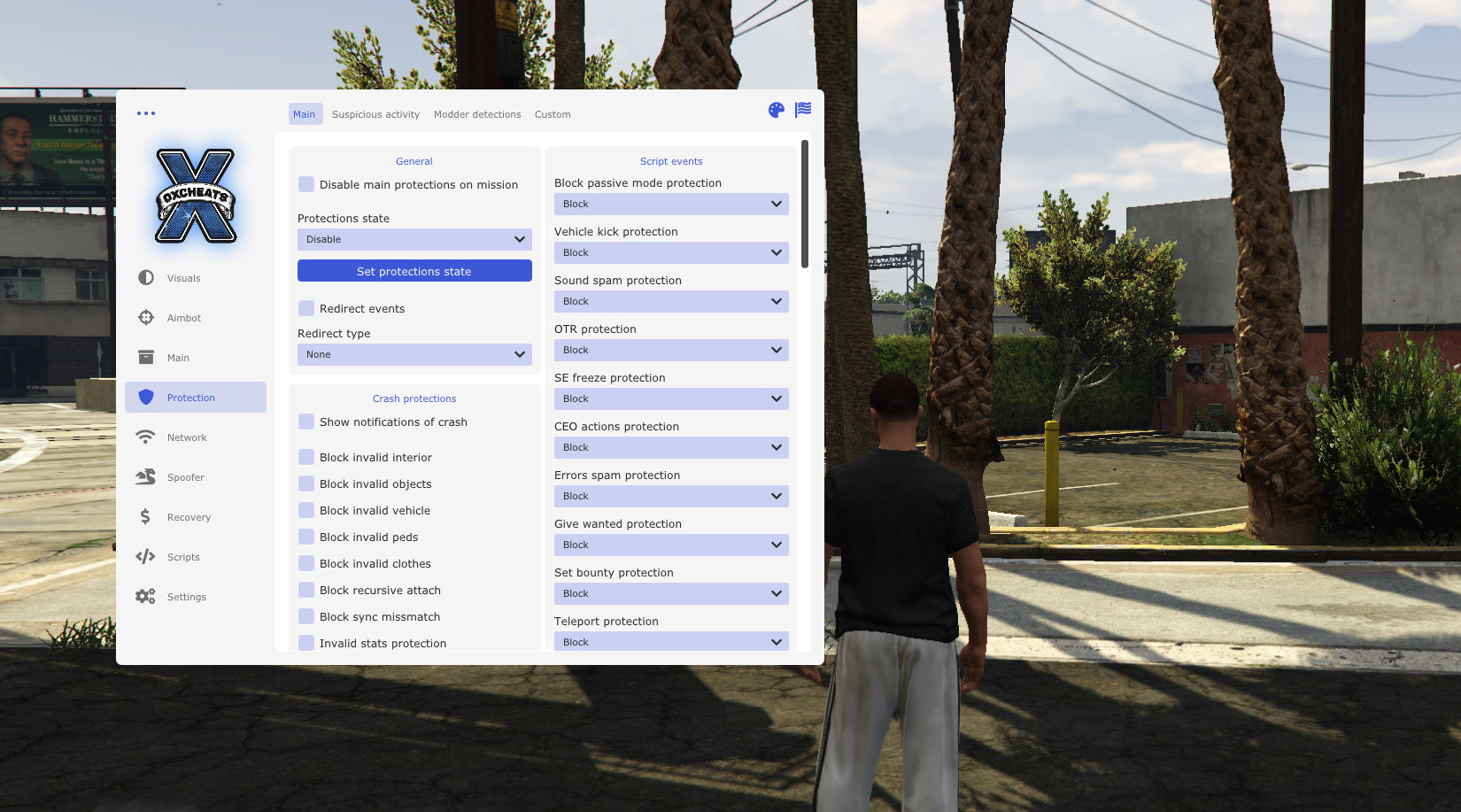Click the three-dot menu icon
1461x812 pixels.
146,113
